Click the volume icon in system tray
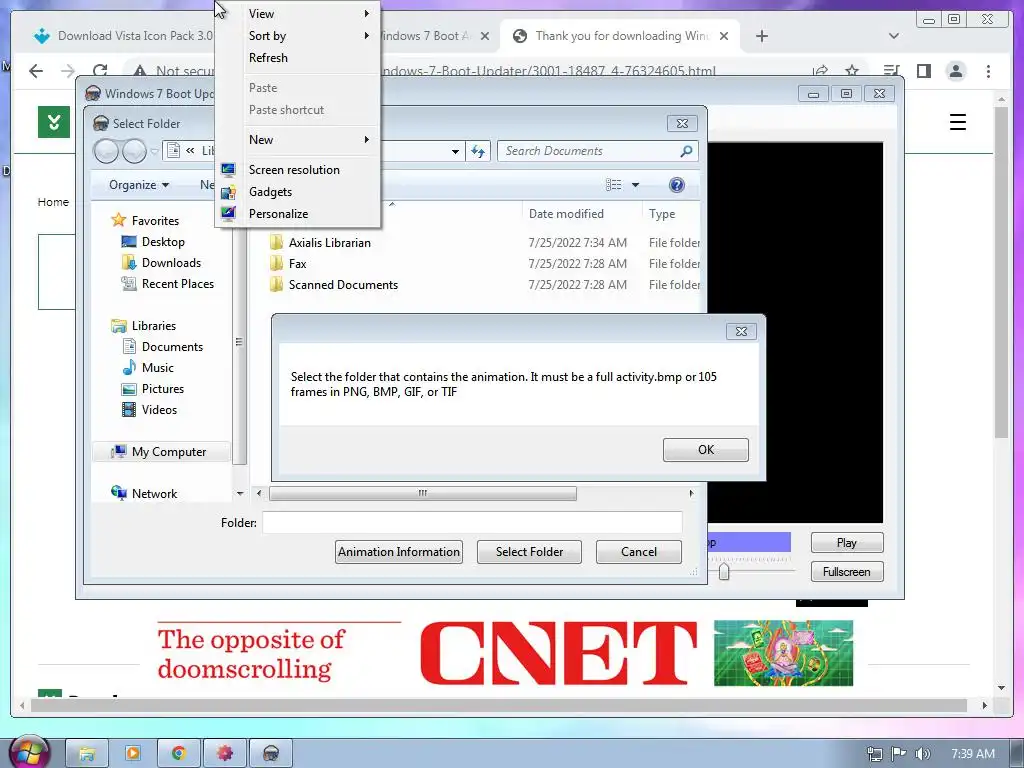 [x=921, y=754]
